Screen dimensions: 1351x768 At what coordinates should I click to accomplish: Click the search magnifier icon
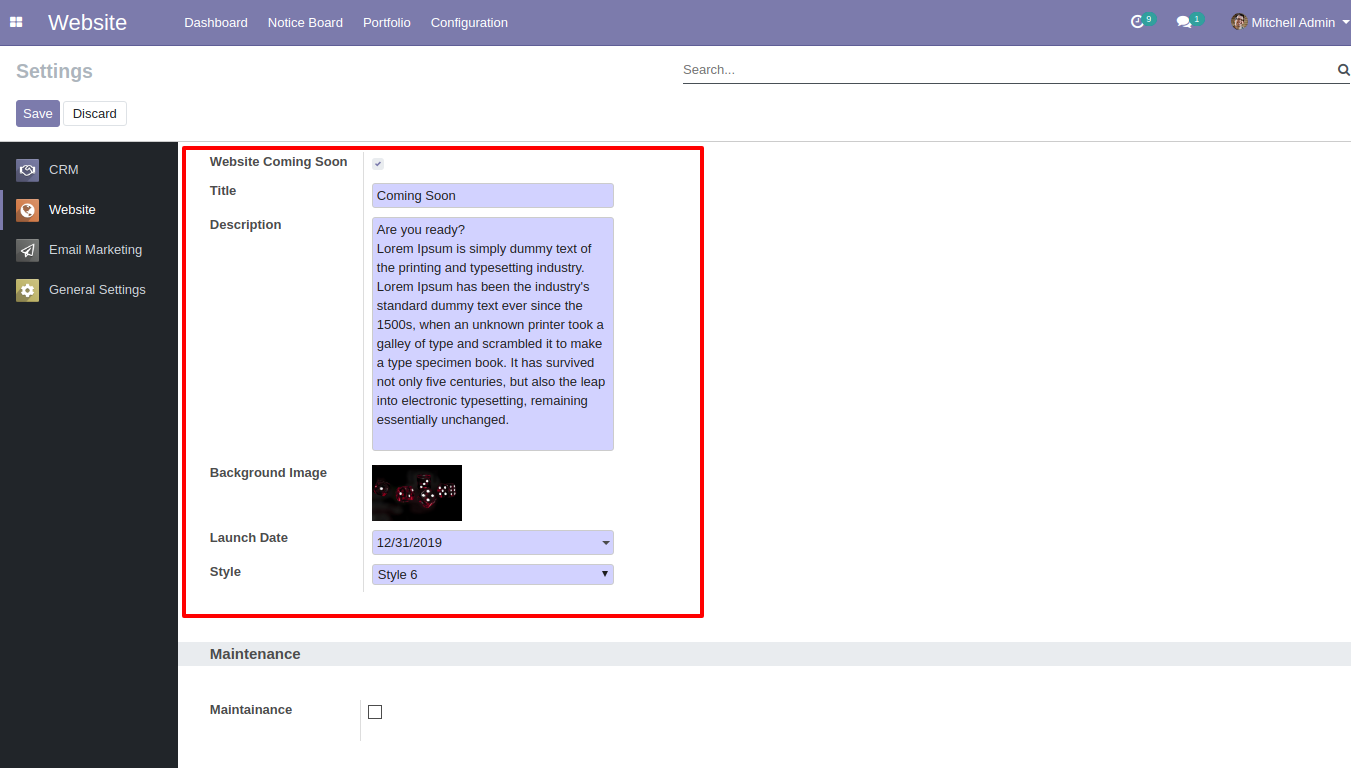pos(1343,70)
